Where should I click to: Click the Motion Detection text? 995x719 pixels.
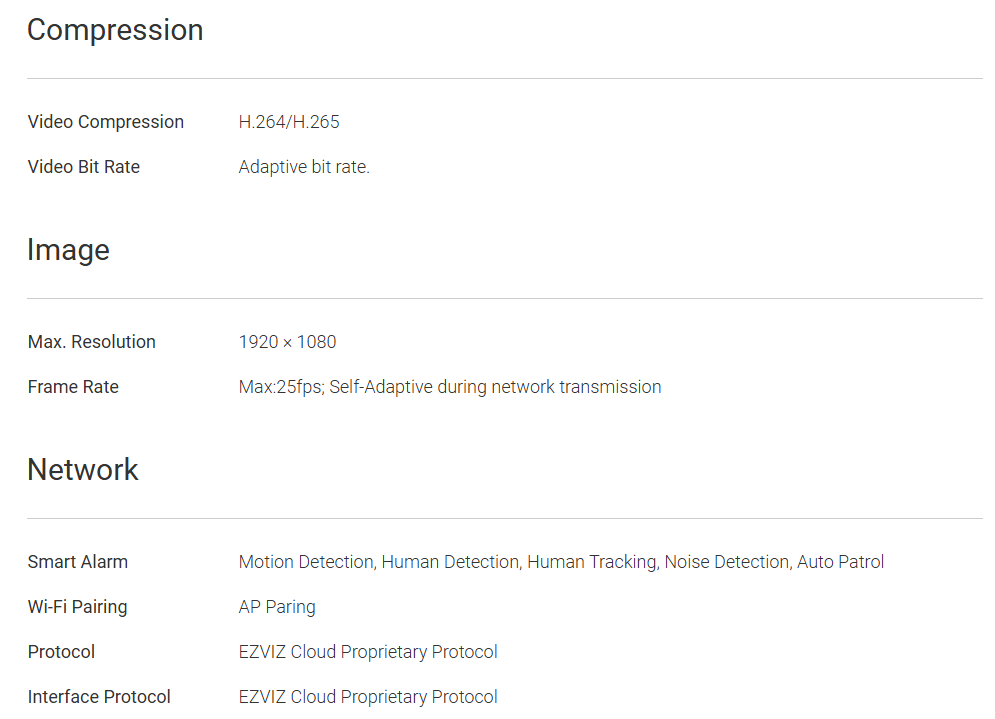[x=306, y=562]
